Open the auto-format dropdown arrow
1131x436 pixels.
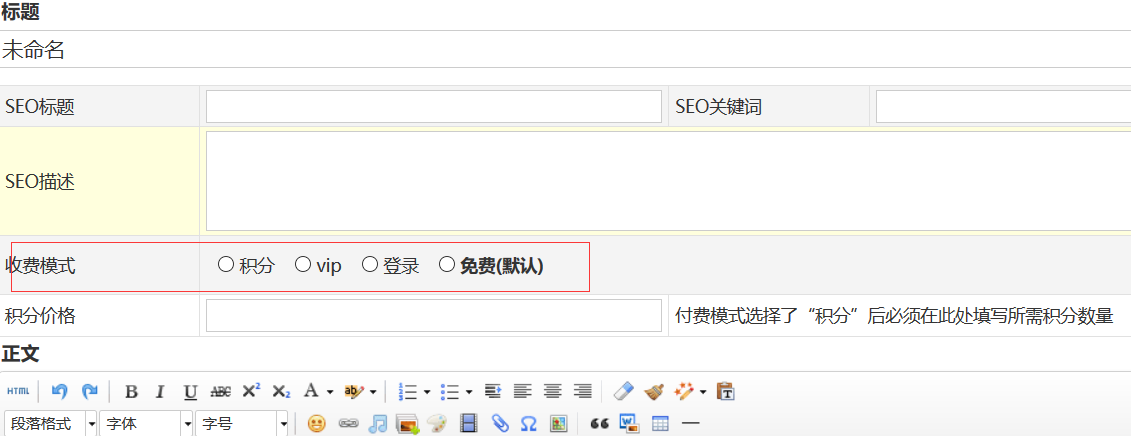[x=703, y=392]
